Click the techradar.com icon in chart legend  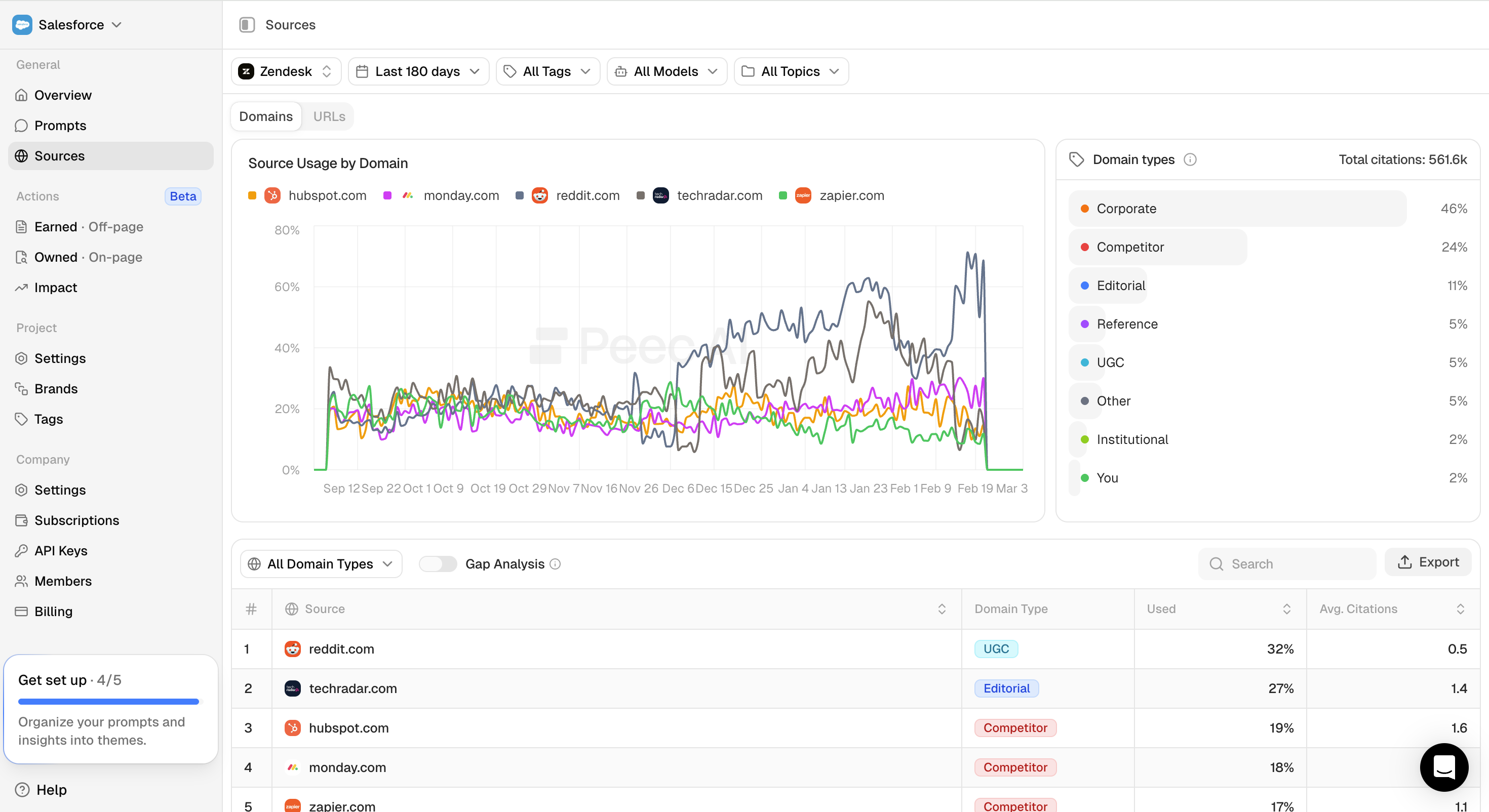(x=661, y=195)
